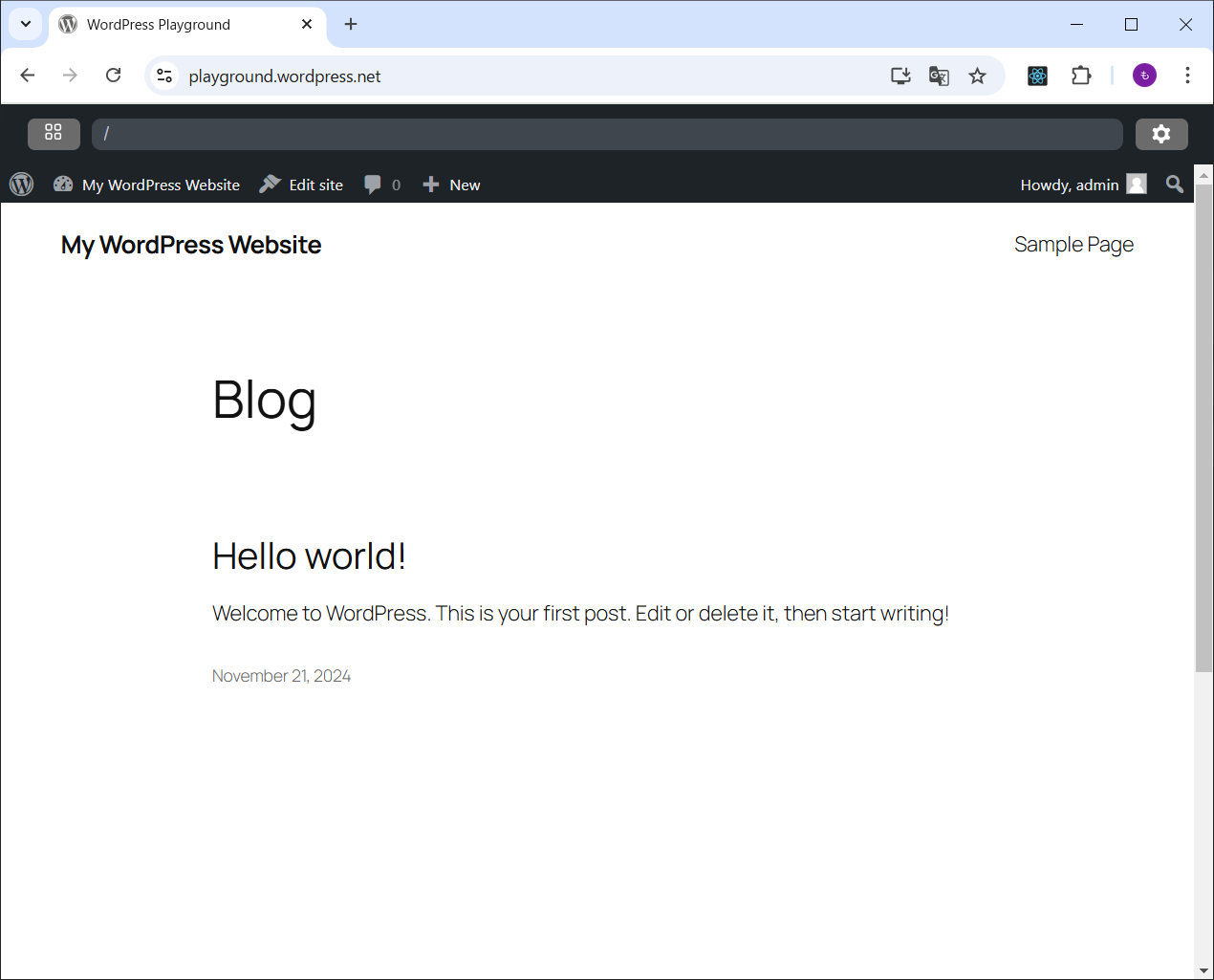Click the install app icon in address bar

(x=900, y=76)
